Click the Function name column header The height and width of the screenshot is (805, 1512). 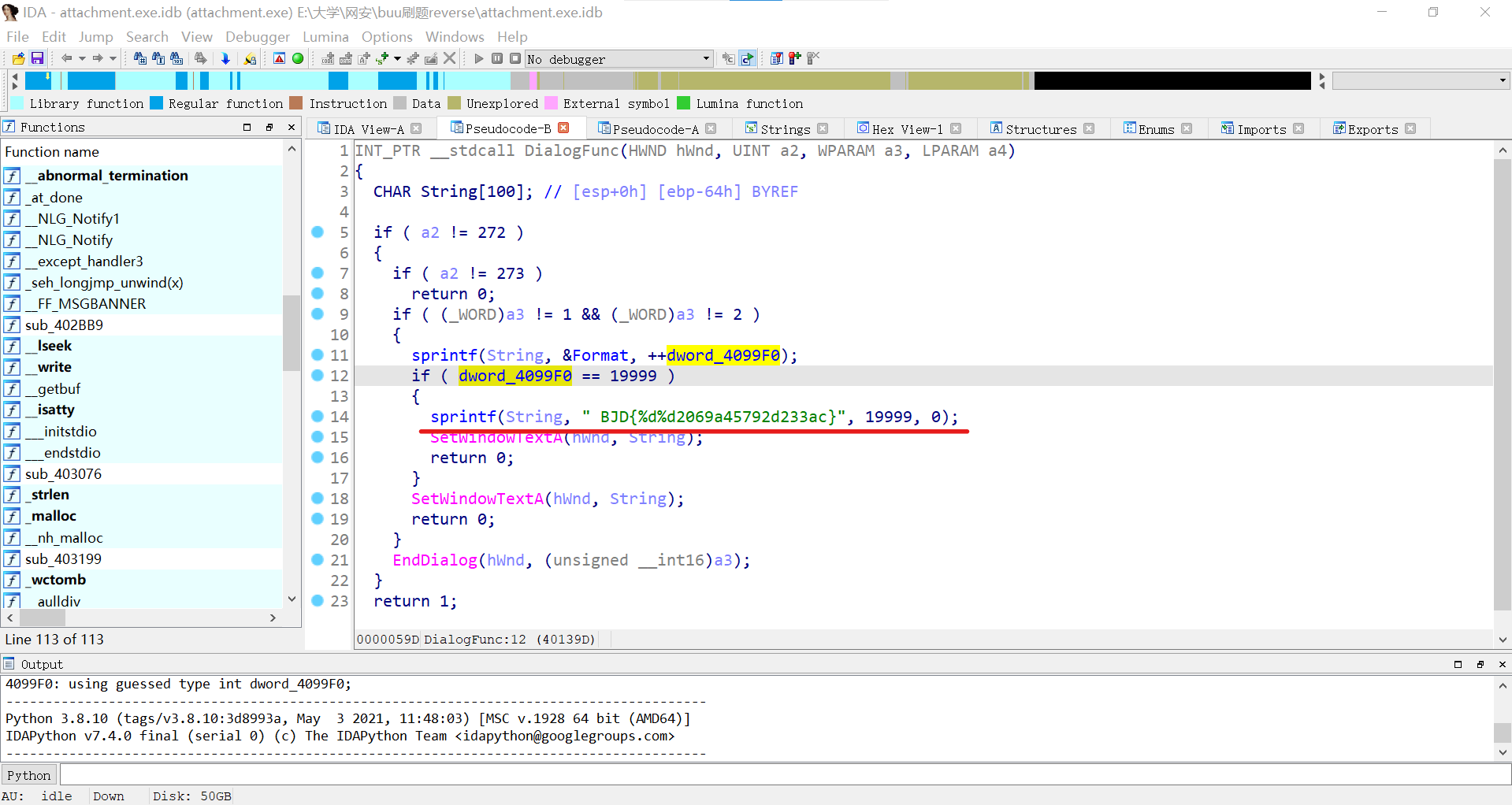click(x=143, y=152)
